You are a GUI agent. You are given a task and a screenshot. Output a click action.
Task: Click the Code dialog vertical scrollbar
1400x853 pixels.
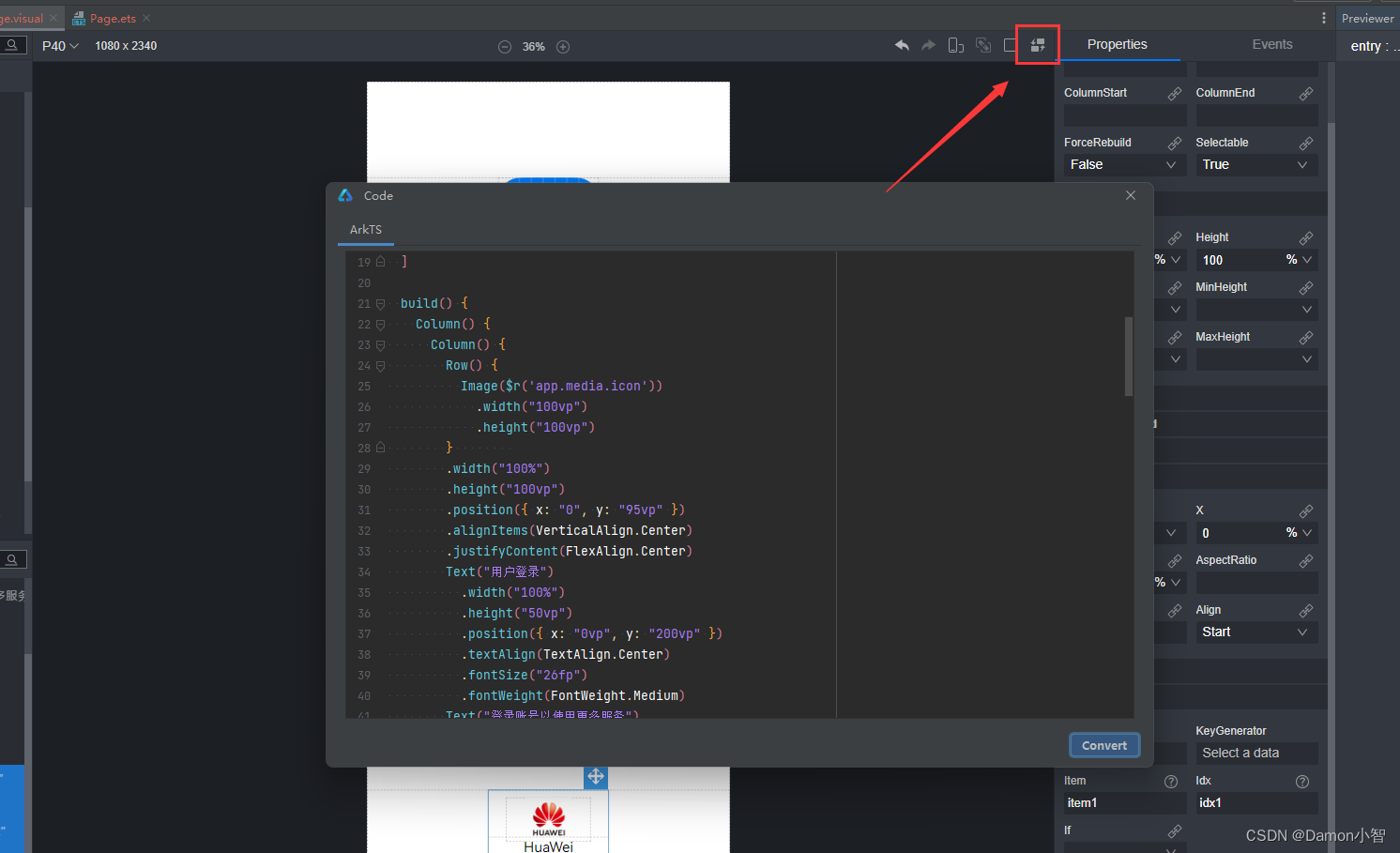[x=1129, y=357]
